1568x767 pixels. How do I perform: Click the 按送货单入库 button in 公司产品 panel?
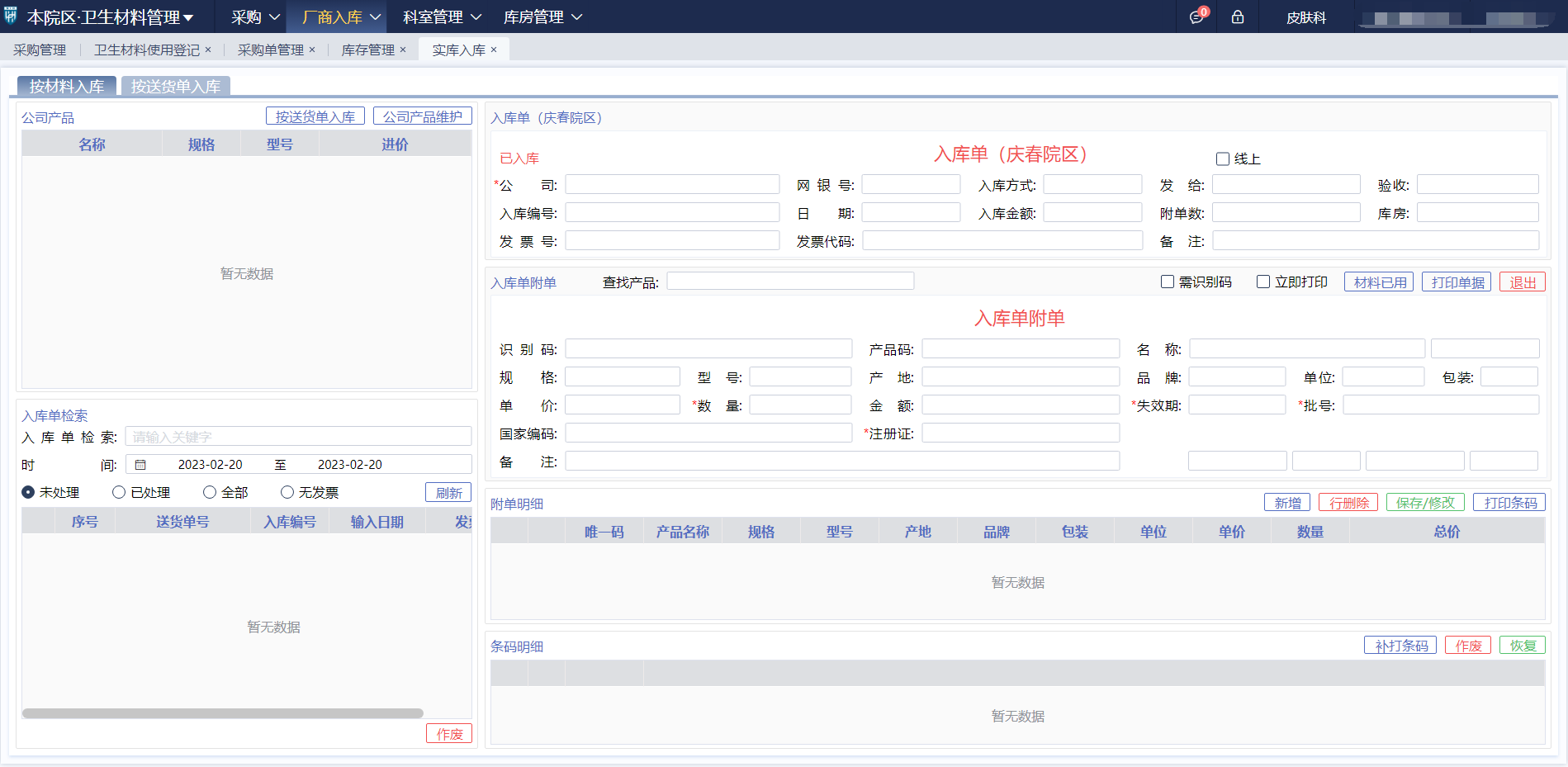click(x=315, y=116)
